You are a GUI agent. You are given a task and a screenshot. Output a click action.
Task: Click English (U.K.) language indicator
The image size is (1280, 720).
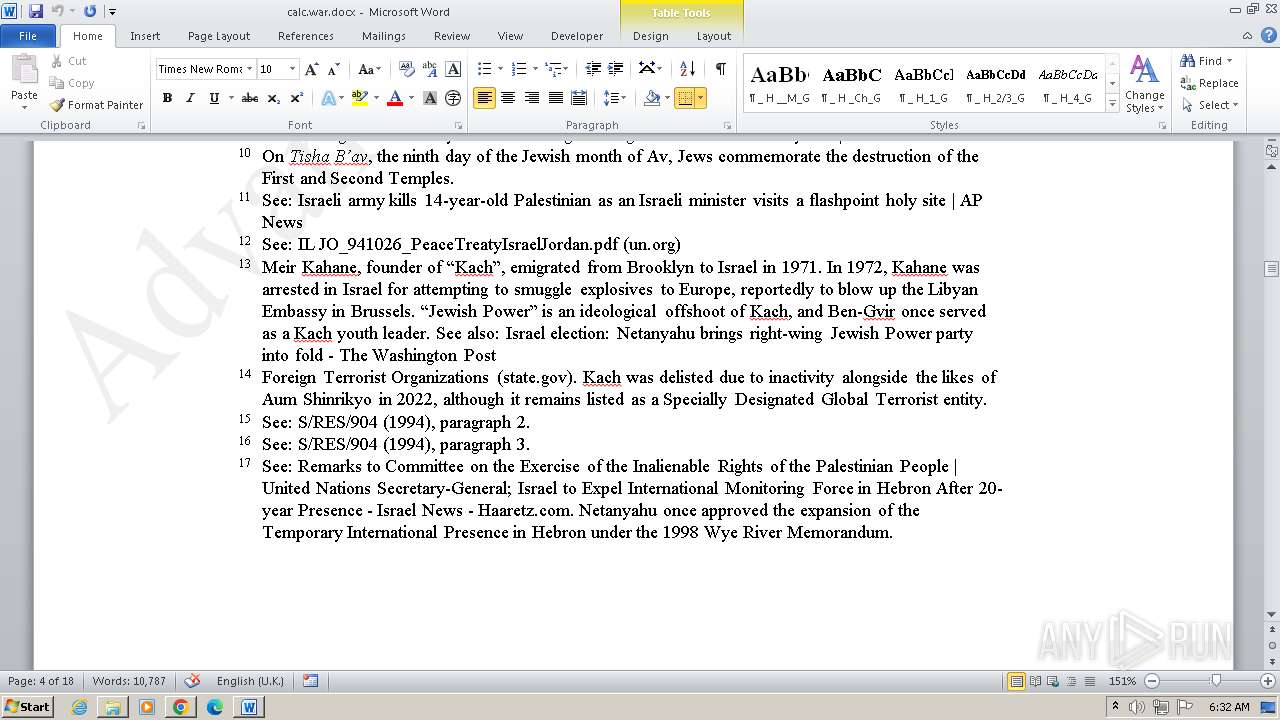pos(250,681)
